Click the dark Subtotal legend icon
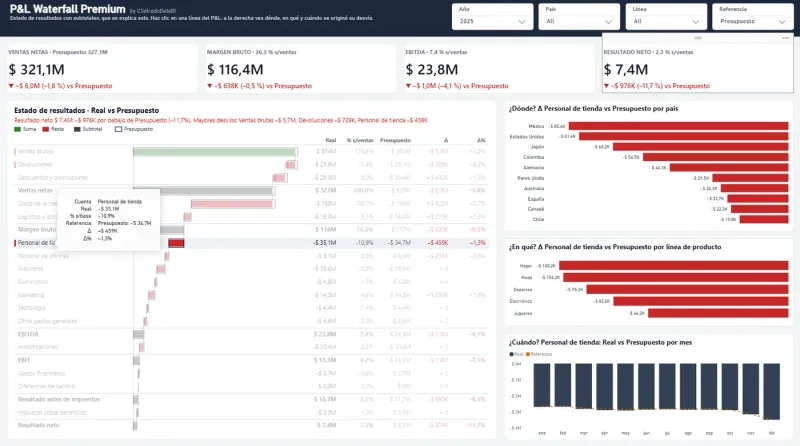 77,129
